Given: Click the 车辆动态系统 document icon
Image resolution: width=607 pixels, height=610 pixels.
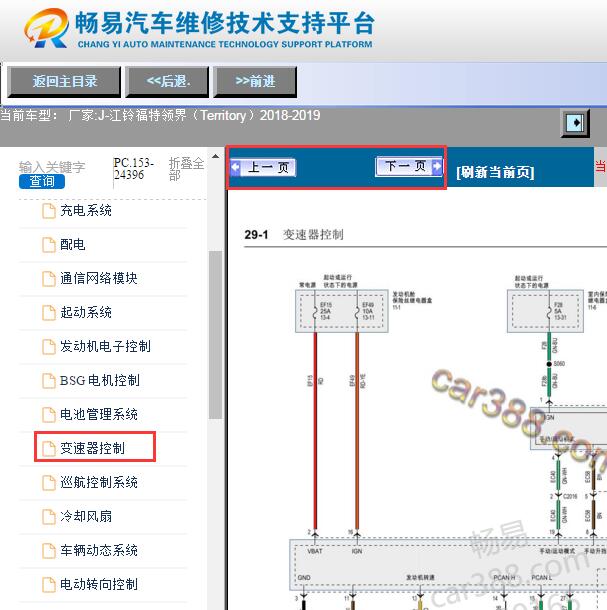Looking at the screenshot, I should [49, 550].
